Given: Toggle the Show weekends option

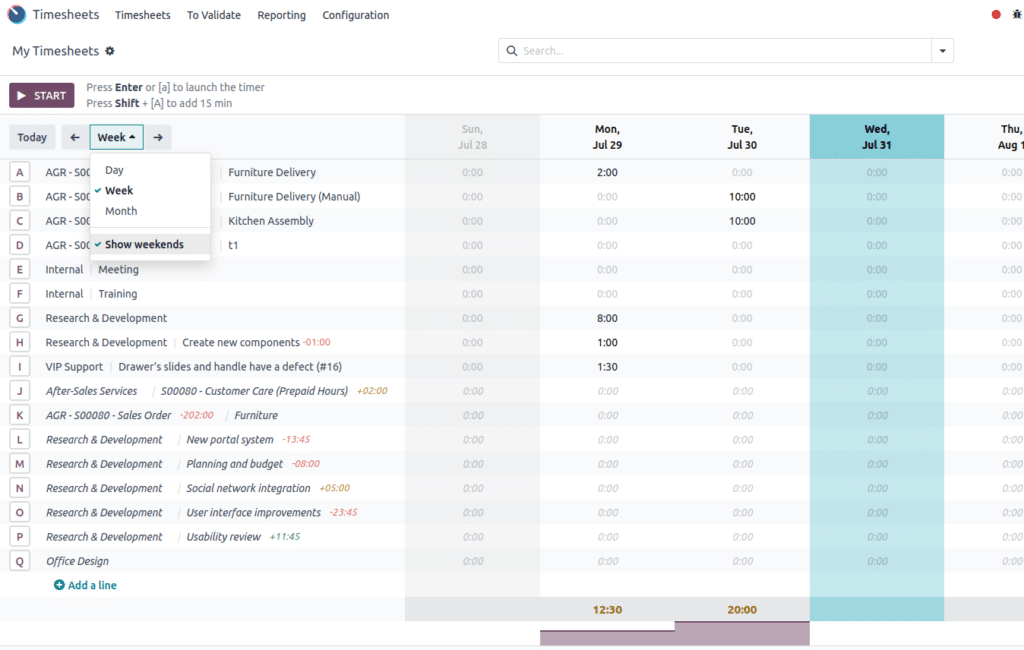Looking at the screenshot, I should click(150, 244).
